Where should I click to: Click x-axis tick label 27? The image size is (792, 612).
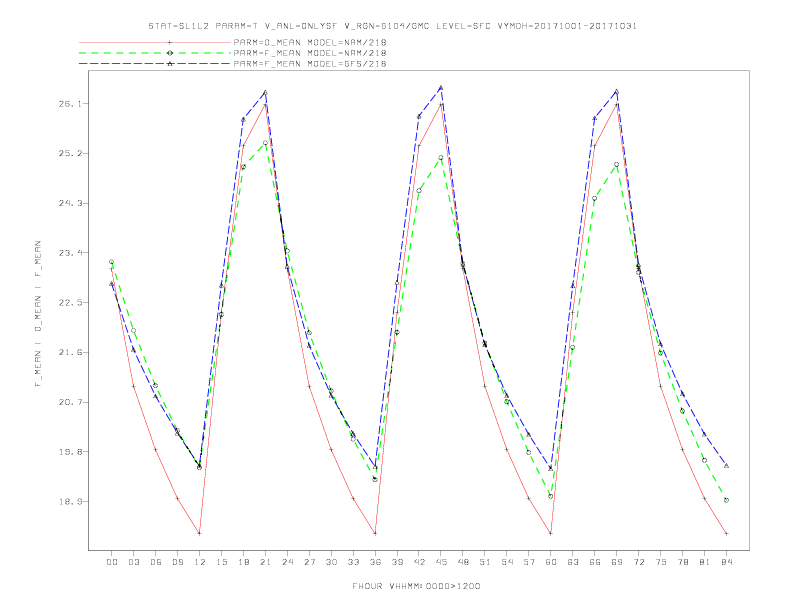click(309, 562)
